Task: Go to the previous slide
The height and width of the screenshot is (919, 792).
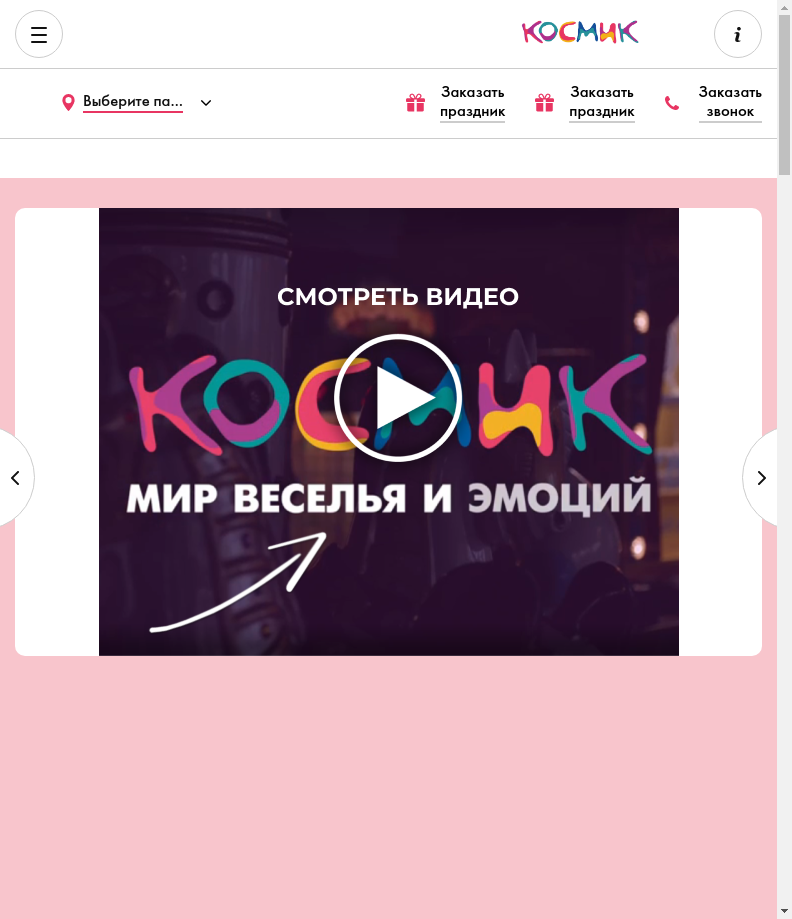Action: 15,478
